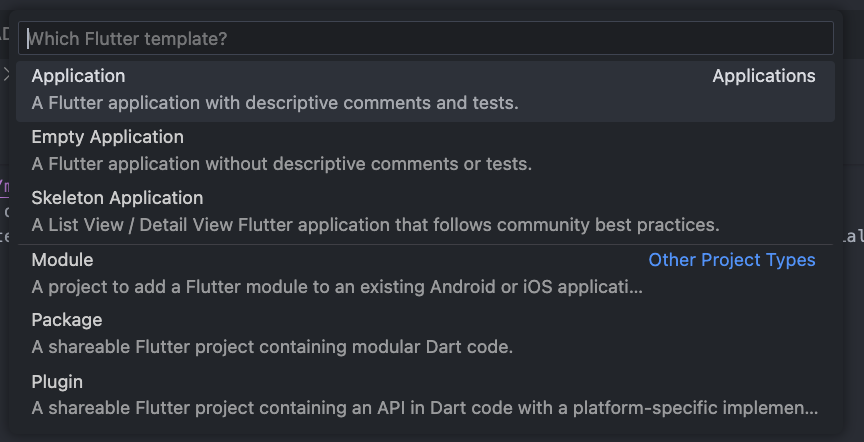Screen dimensions: 864x442
Task: Click 'add a Flutter module to existing' description
Action: pos(337,287)
